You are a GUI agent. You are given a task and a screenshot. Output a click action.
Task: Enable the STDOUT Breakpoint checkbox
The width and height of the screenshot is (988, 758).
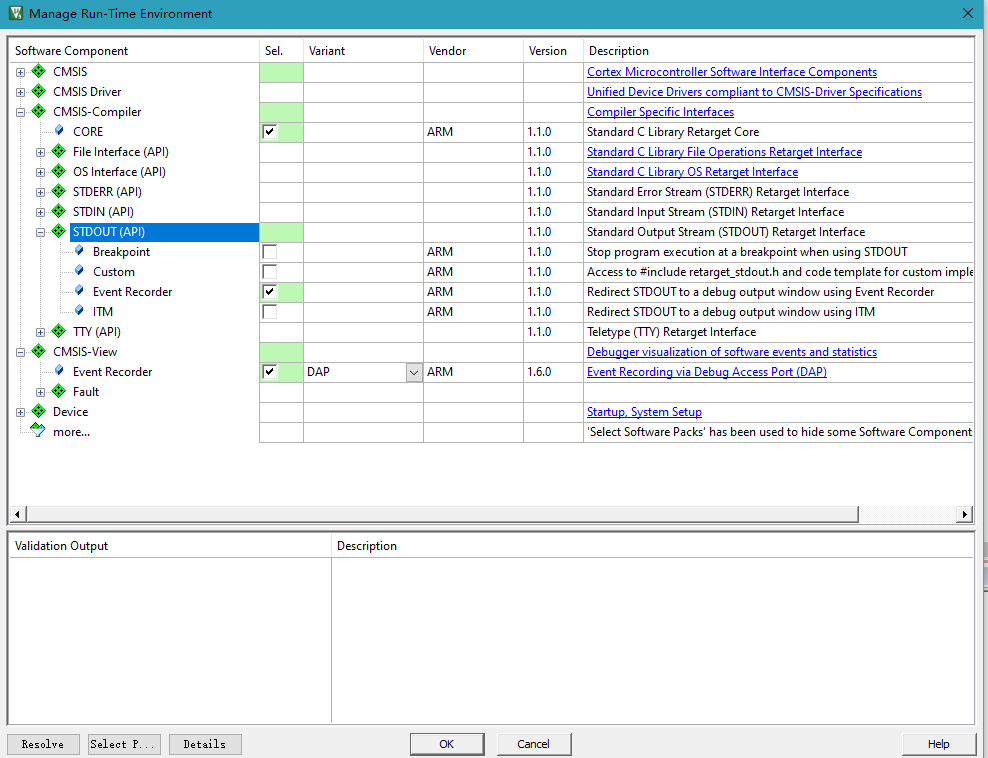[269, 252]
